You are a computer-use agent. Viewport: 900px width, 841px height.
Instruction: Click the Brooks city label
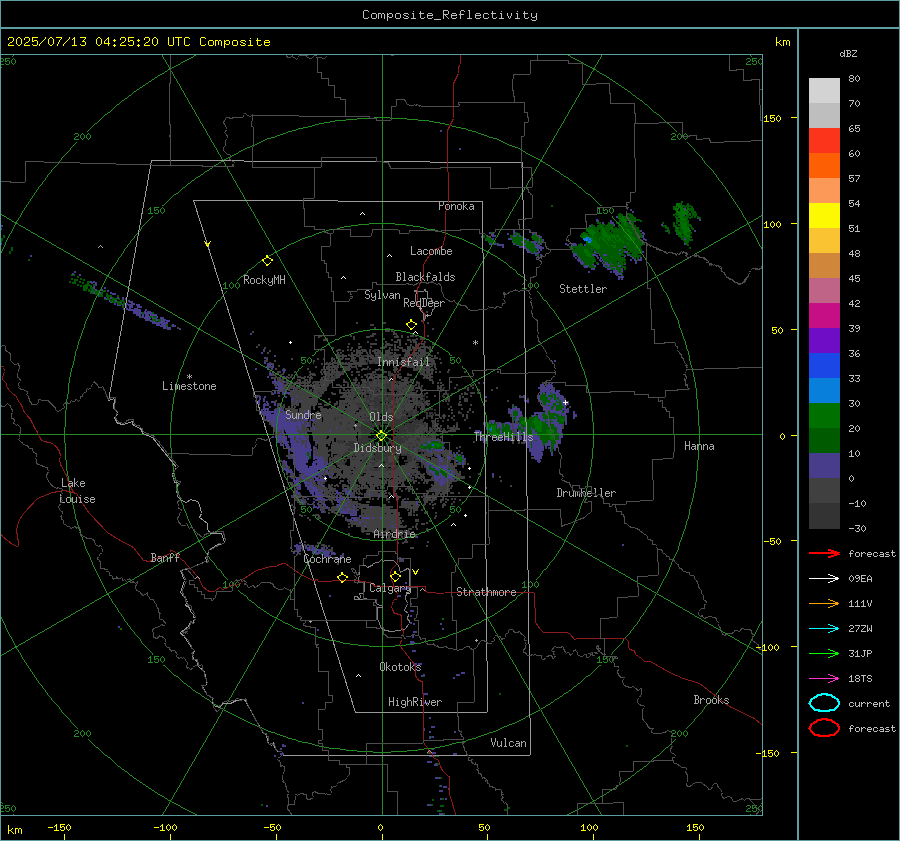coord(711,700)
